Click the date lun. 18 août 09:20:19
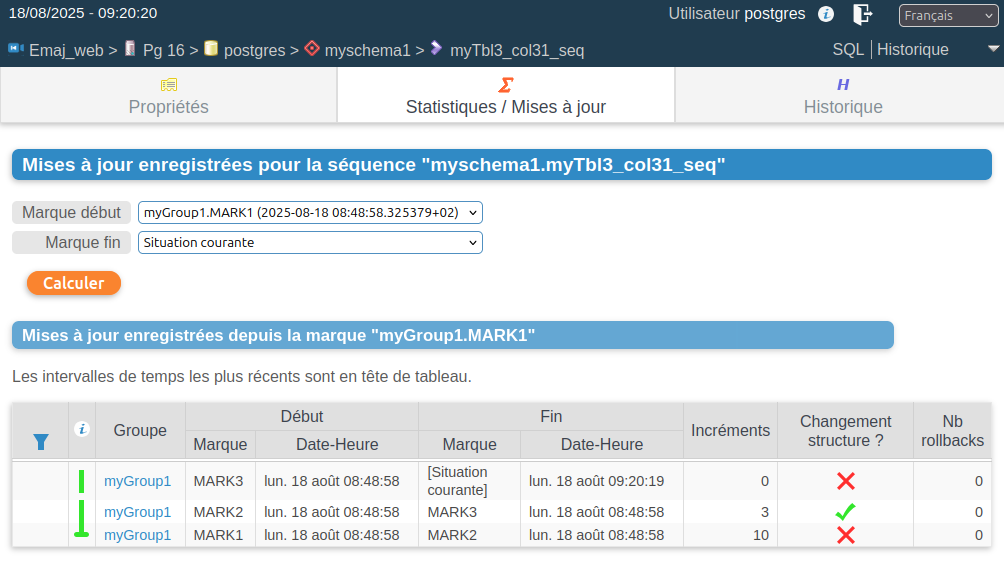Screen dimensions: 1004x580 [596, 481]
